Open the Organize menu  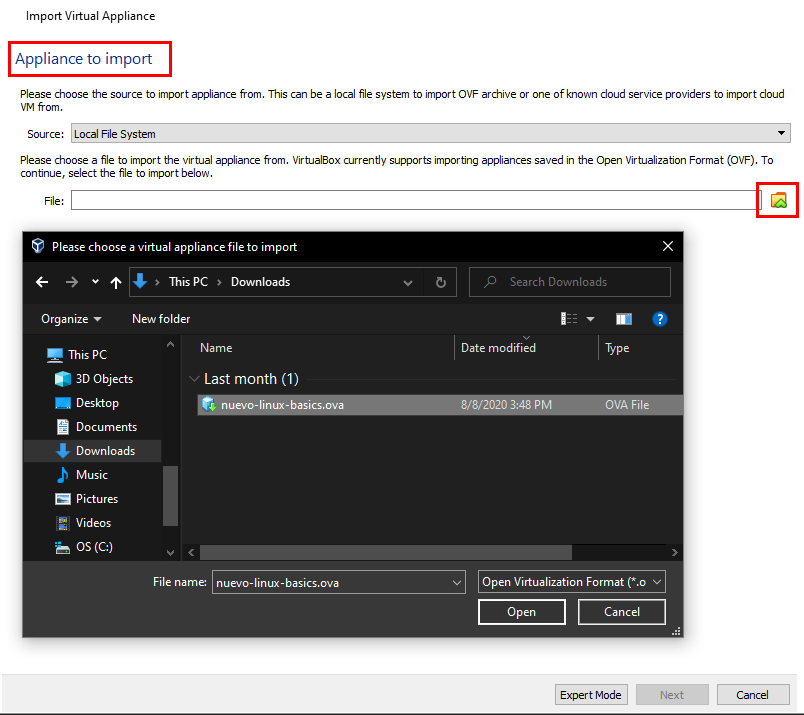point(68,318)
